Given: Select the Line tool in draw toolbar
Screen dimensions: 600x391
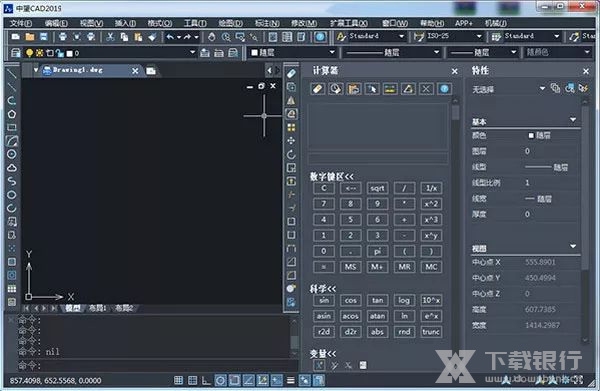Looking at the screenshot, I should [12, 73].
